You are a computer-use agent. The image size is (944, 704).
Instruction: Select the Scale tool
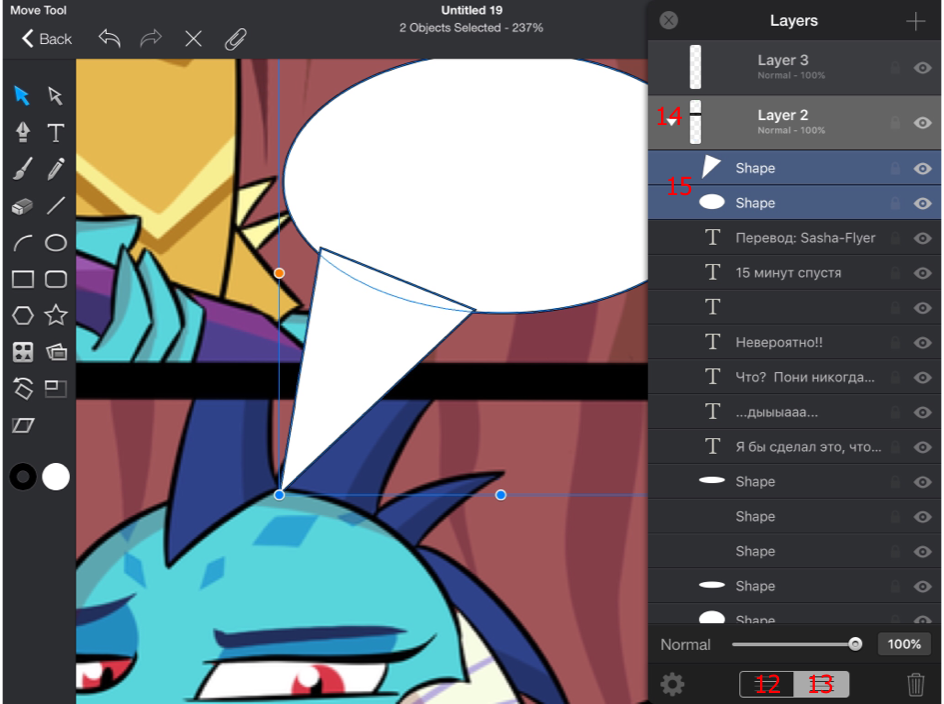click(55, 388)
